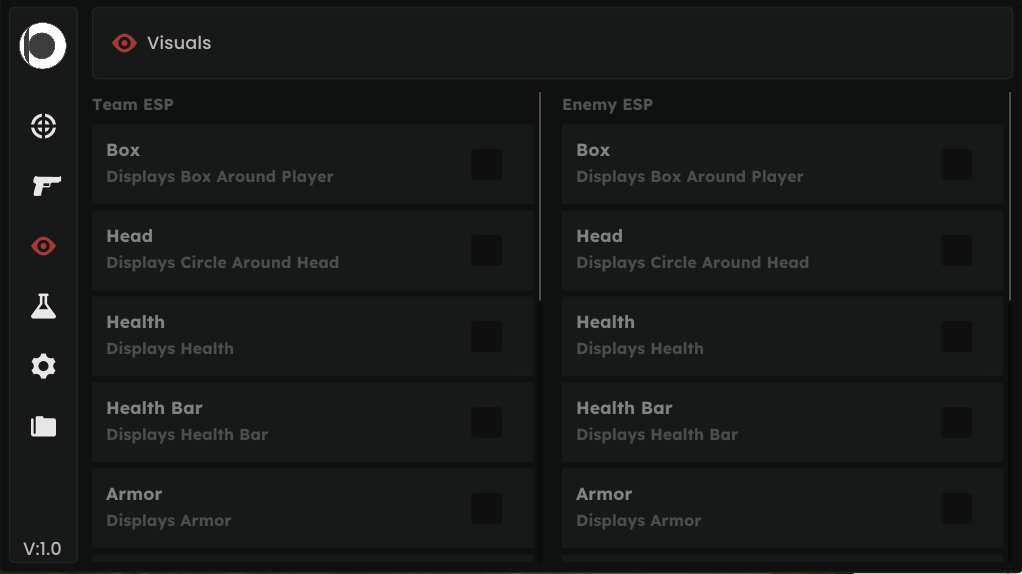This screenshot has height=574, width=1022.
Task: Click the Team ESP panel scrollbar
Action: point(540,197)
